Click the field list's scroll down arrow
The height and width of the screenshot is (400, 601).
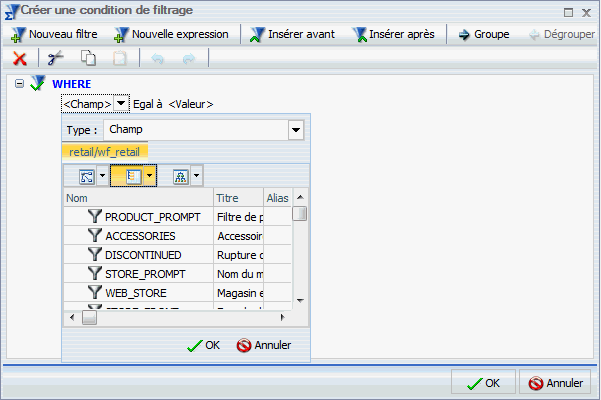pos(300,301)
